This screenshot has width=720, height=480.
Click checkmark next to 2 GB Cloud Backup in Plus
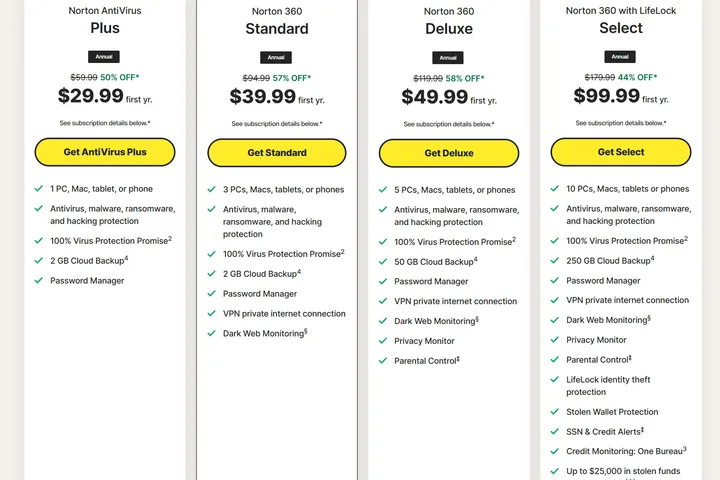click(38, 261)
